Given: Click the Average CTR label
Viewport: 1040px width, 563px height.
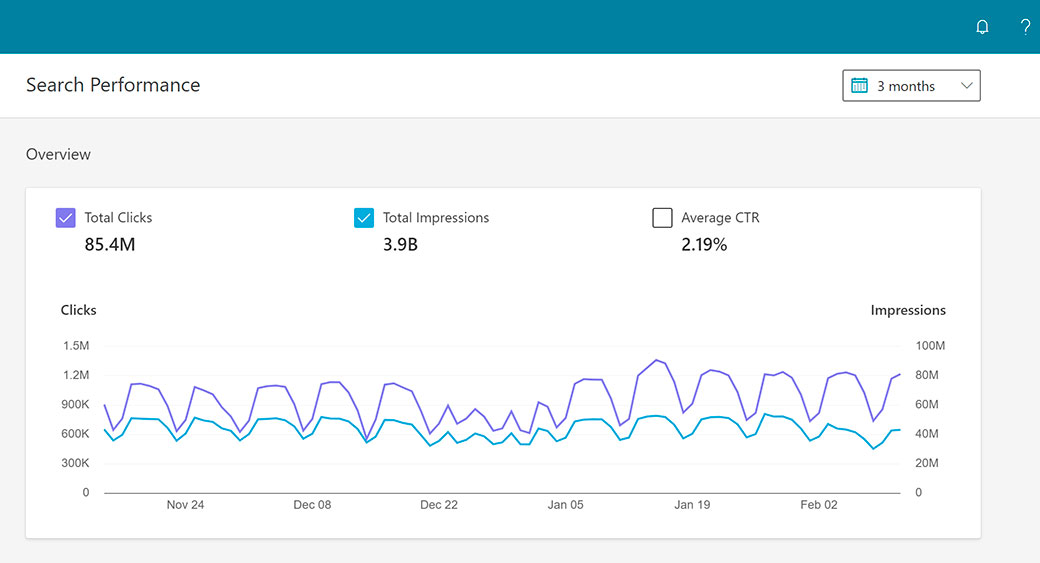Looking at the screenshot, I should click(x=720, y=217).
